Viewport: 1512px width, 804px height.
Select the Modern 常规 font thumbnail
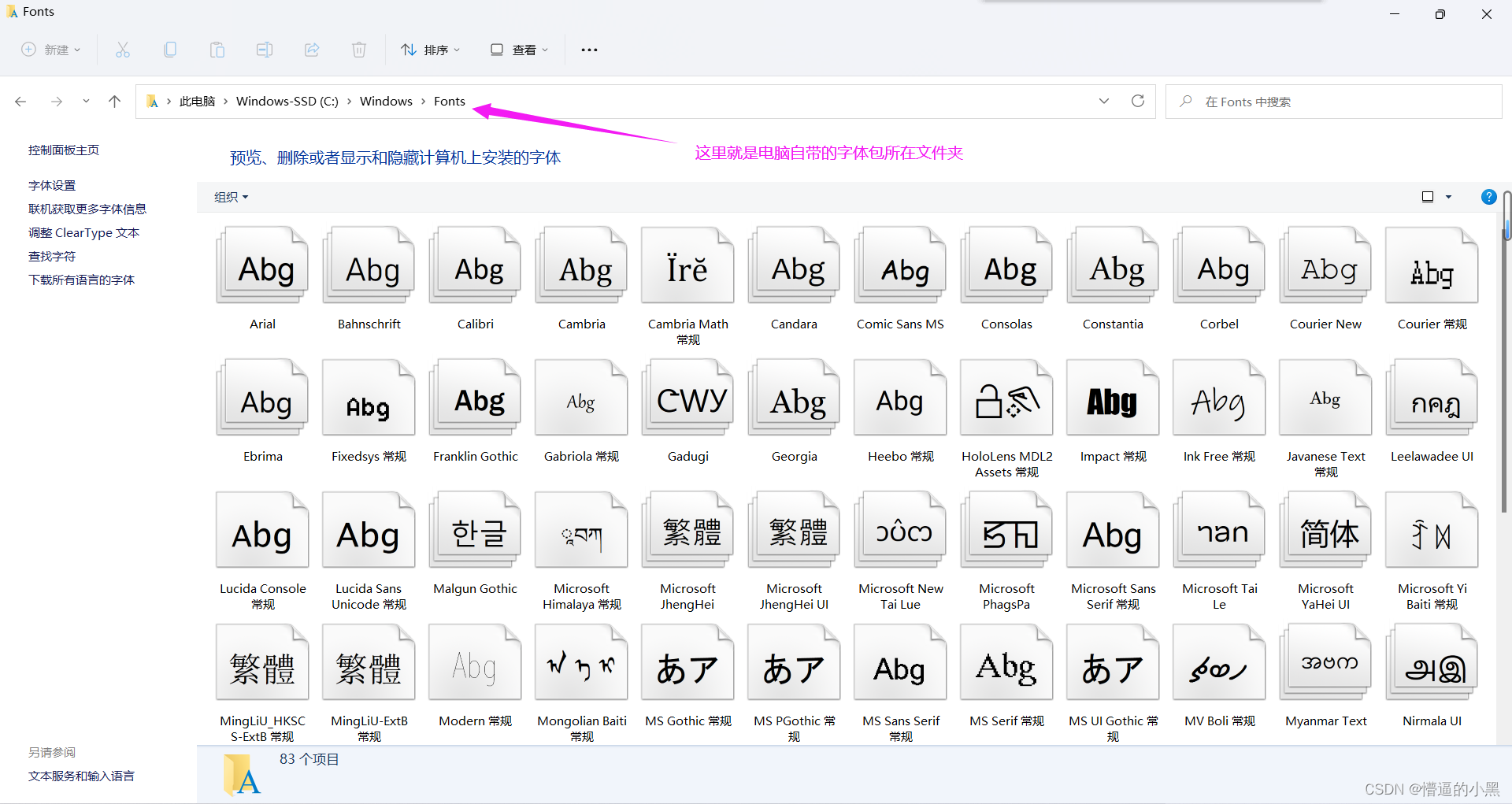pos(475,662)
